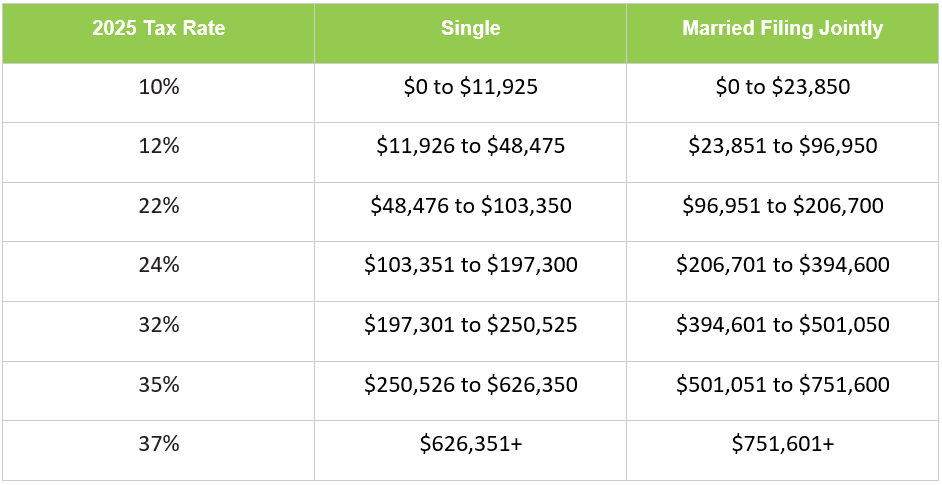Click the 32% tax rate cell
This screenshot has width=942, height=485.
(158, 331)
